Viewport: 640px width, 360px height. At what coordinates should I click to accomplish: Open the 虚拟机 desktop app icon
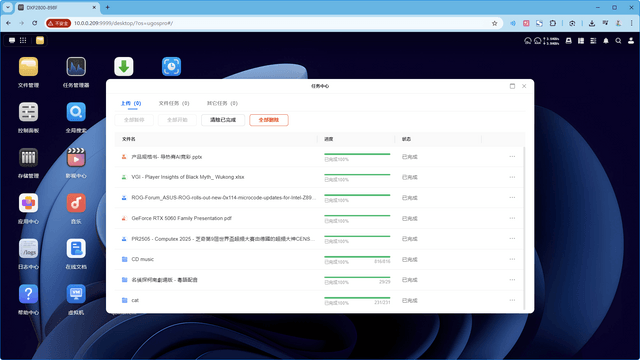tap(76, 294)
